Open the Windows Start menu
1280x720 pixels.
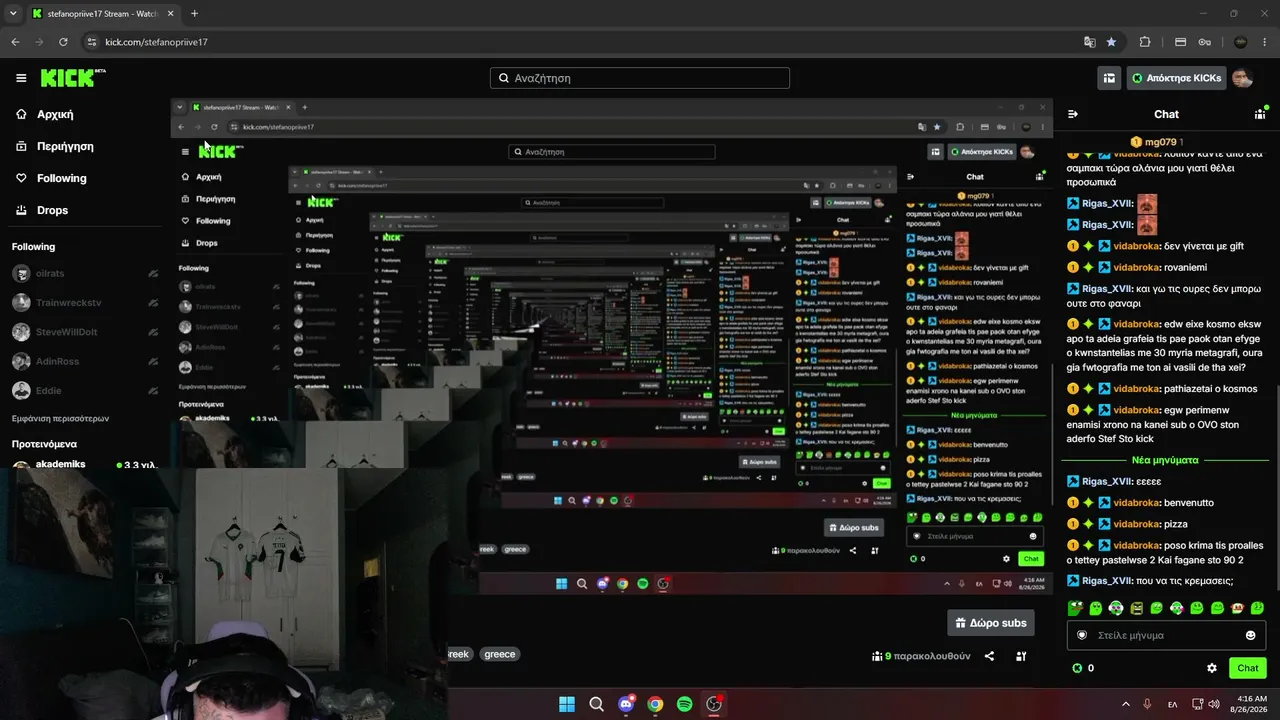coord(567,704)
